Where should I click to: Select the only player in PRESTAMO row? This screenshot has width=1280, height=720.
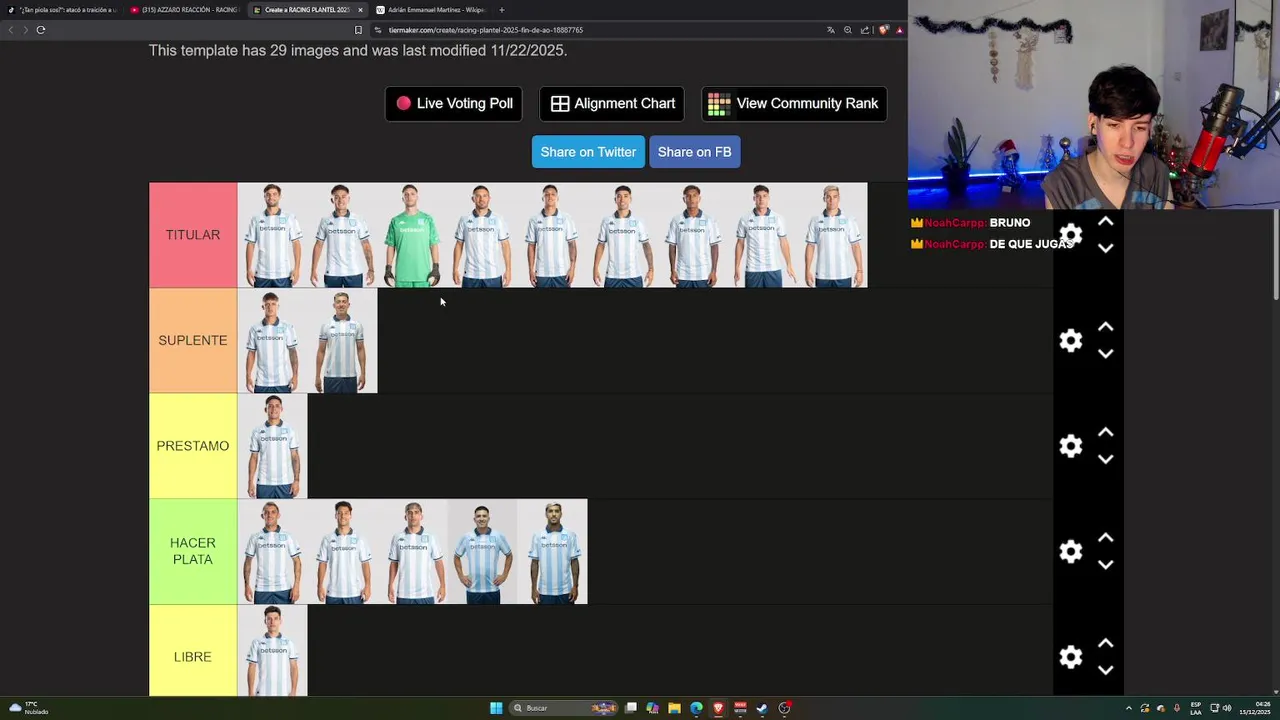point(273,446)
